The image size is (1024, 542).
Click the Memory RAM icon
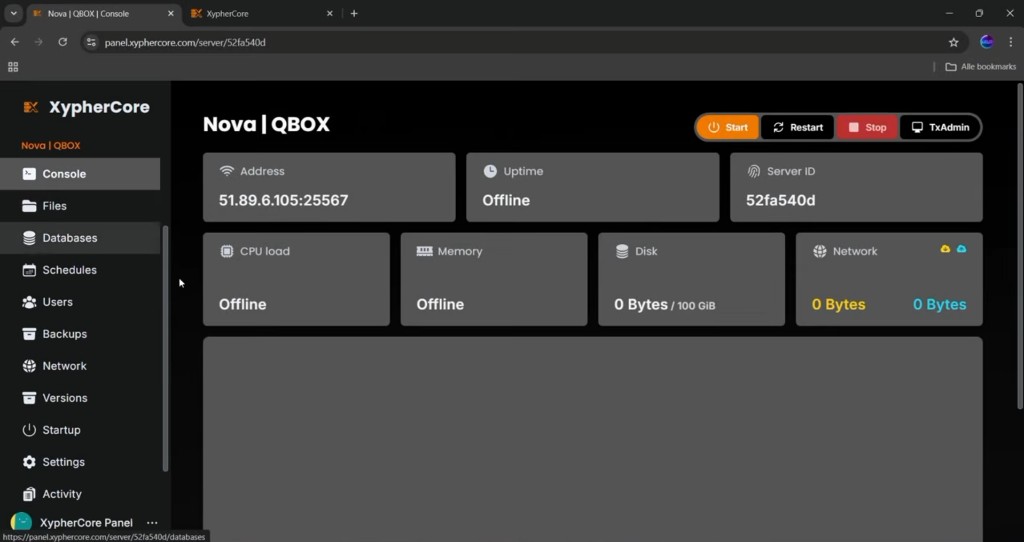pos(424,251)
